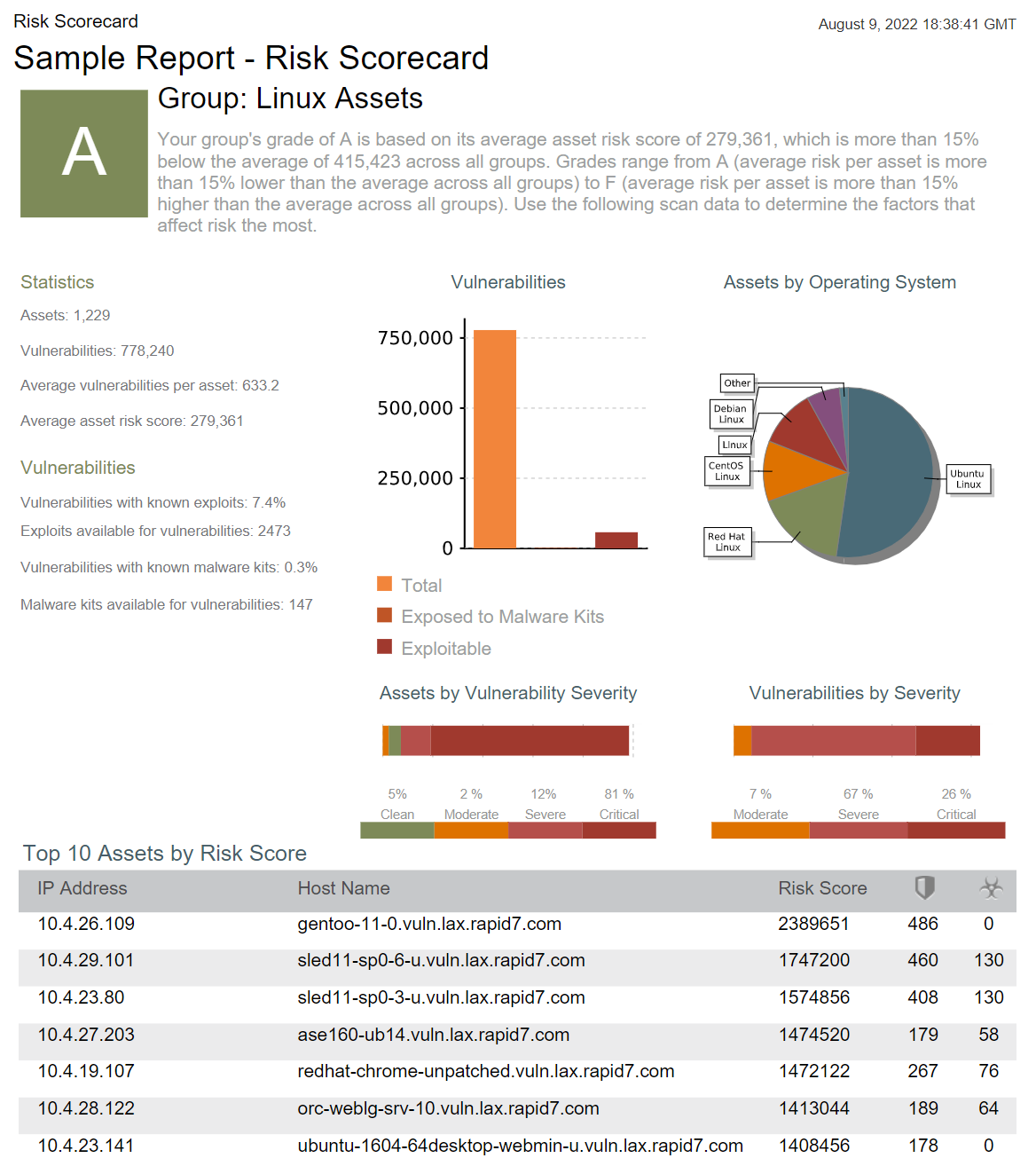
Task: Click the small red Exploitable bar
Action: [x=616, y=540]
